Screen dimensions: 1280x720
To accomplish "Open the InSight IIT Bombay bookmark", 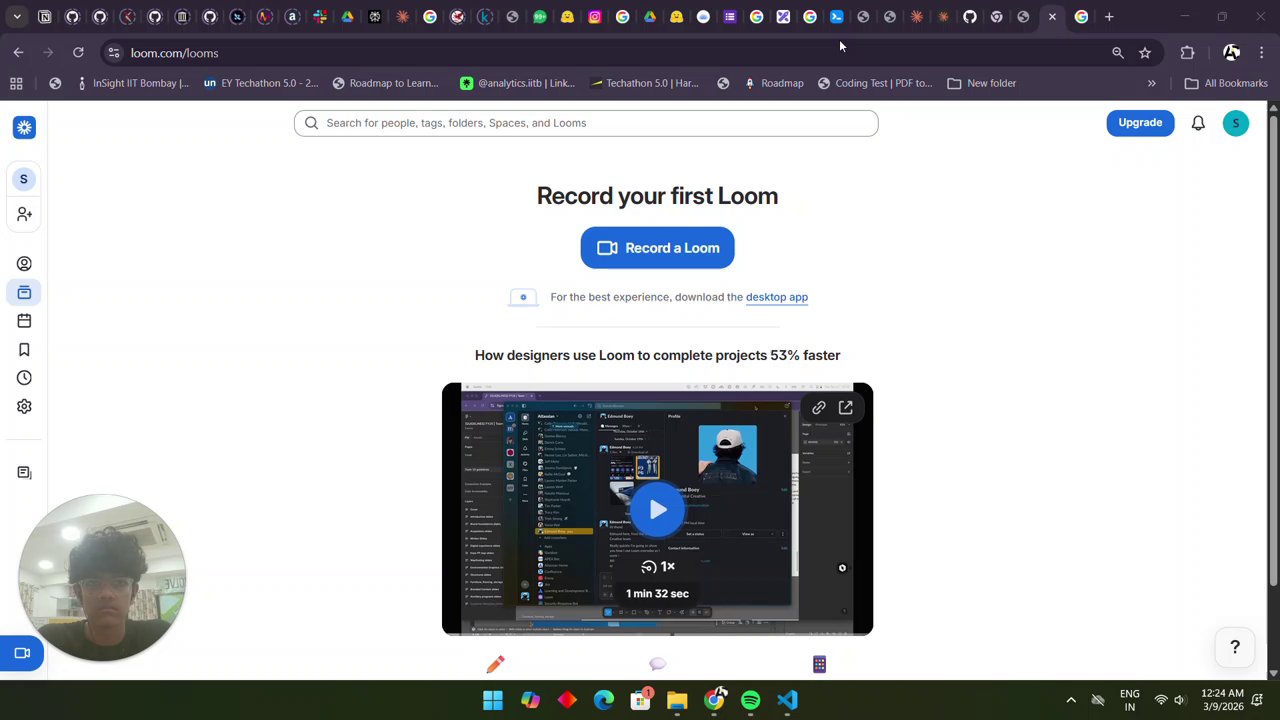I will tap(132, 83).
